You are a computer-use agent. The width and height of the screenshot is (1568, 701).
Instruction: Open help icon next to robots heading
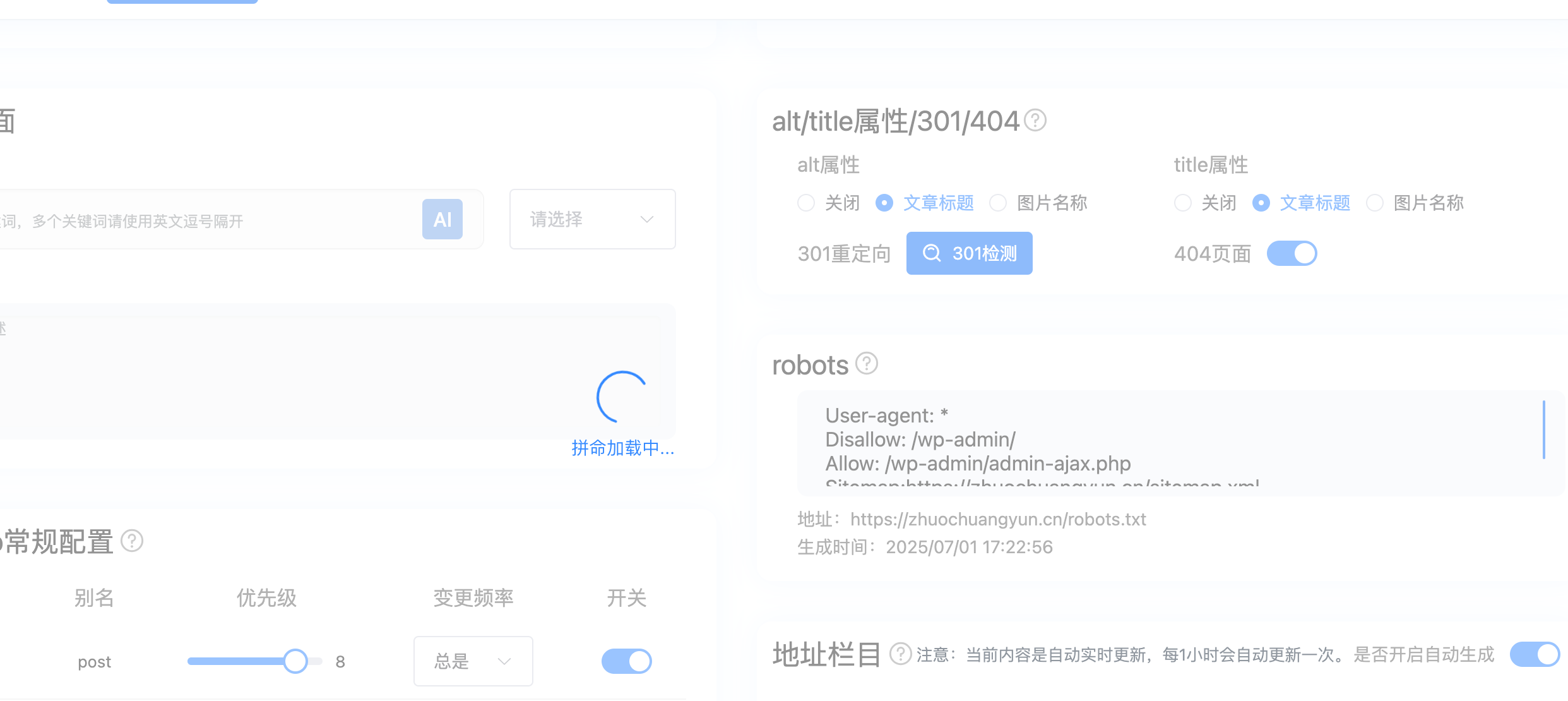coord(867,363)
